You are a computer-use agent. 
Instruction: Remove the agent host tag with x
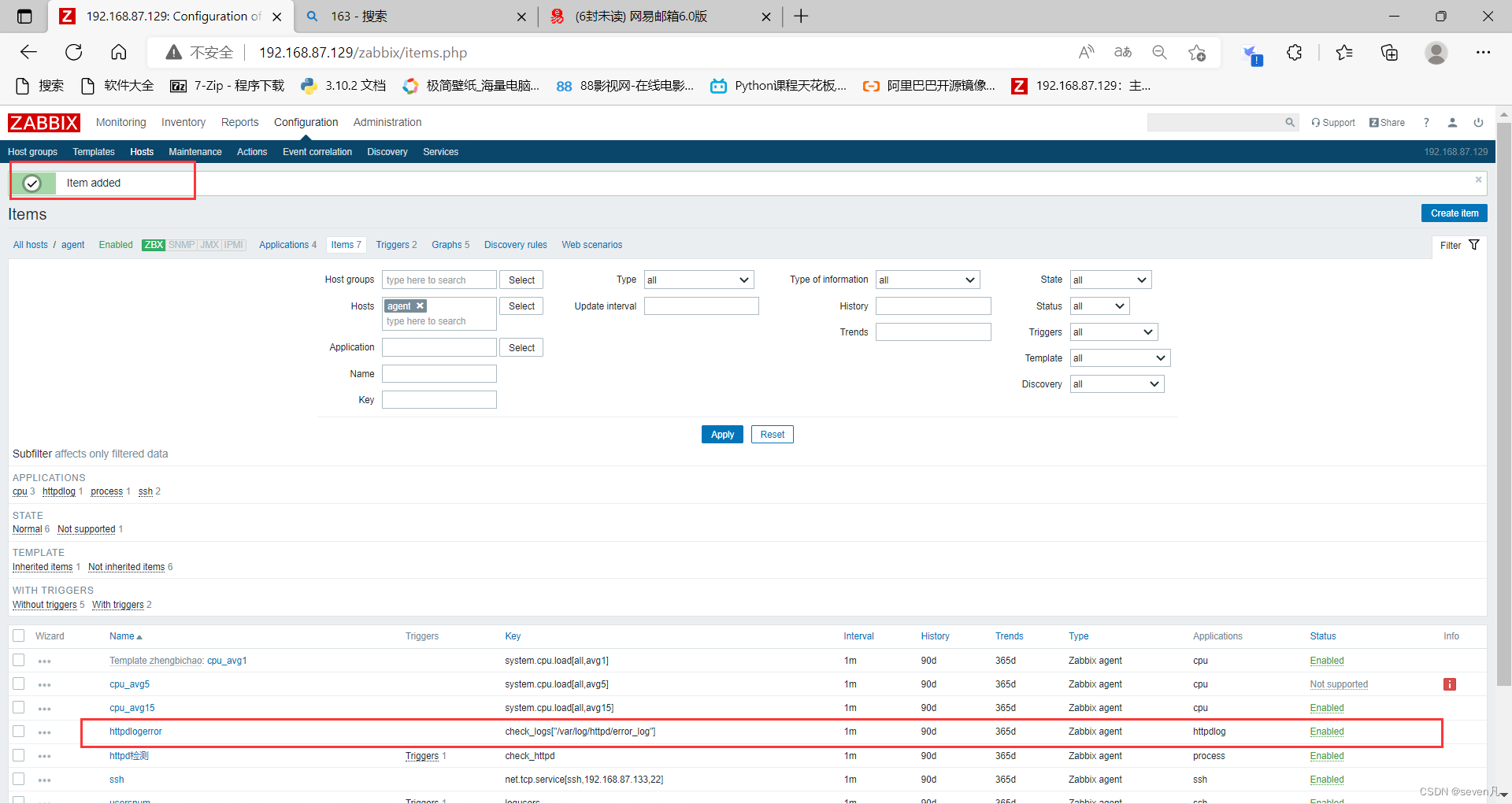(x=421, y=306)
